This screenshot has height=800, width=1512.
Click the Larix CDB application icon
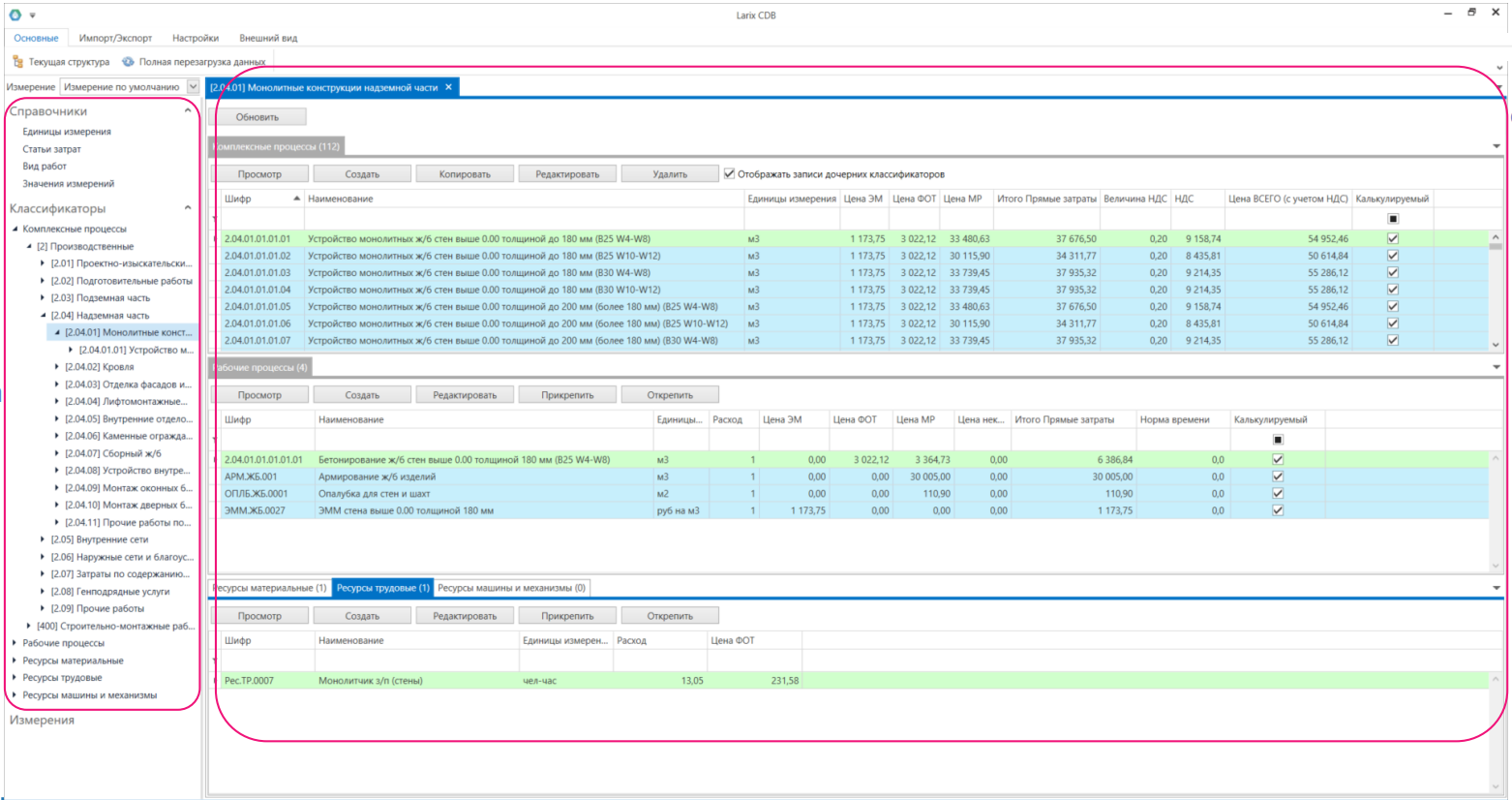pyautogui.click(x=15, y=15)
